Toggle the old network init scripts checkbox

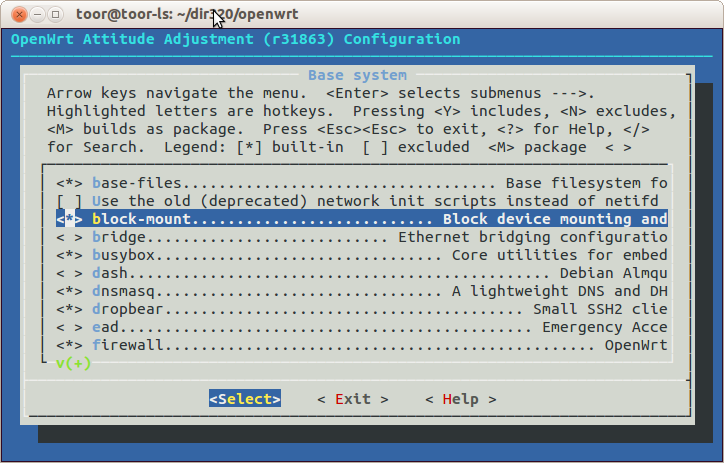(69, 201)
